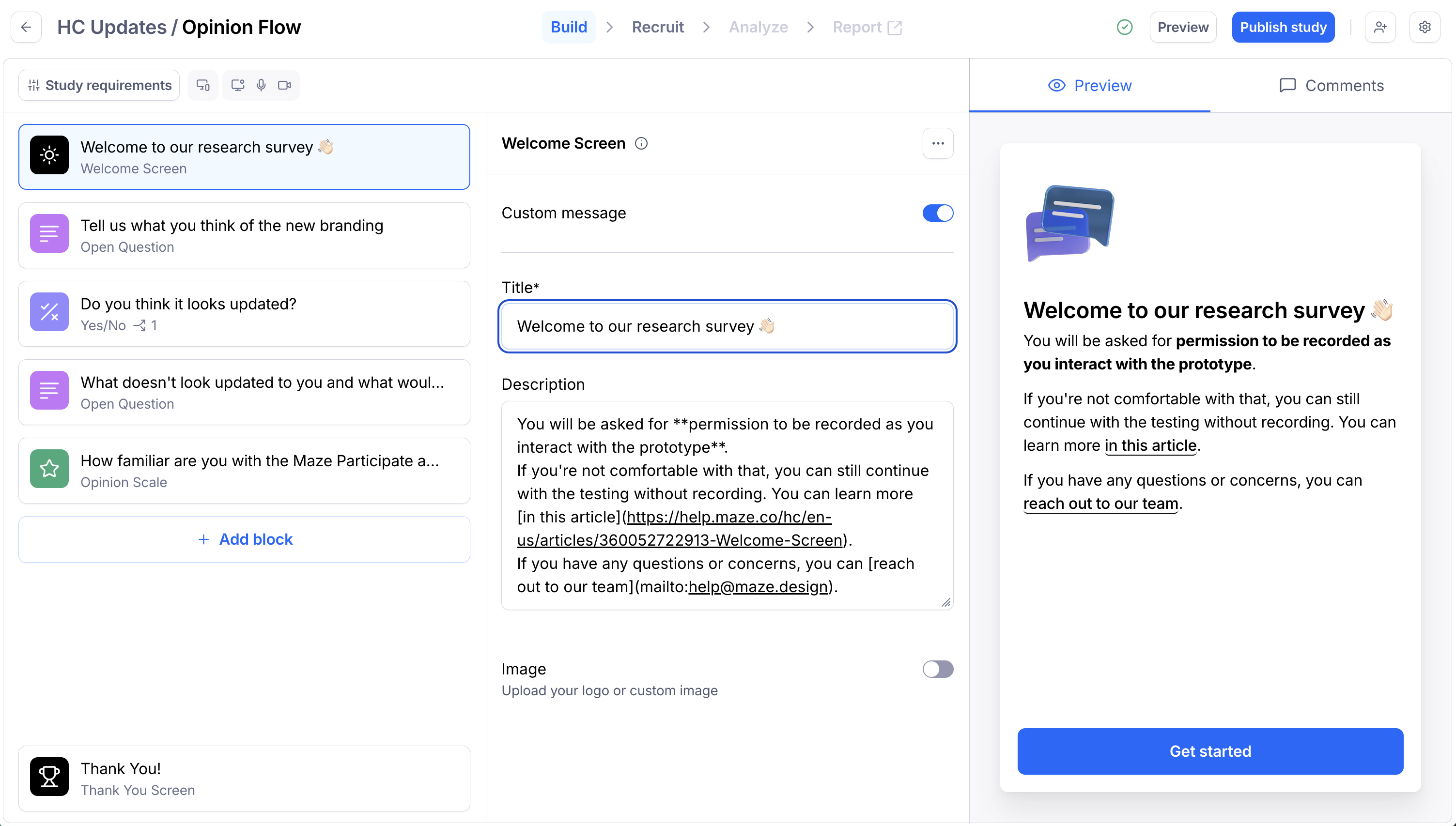Click the Description resize handle
The height and width of the screenshot is (826, 1456).
[x=945, y=602]
